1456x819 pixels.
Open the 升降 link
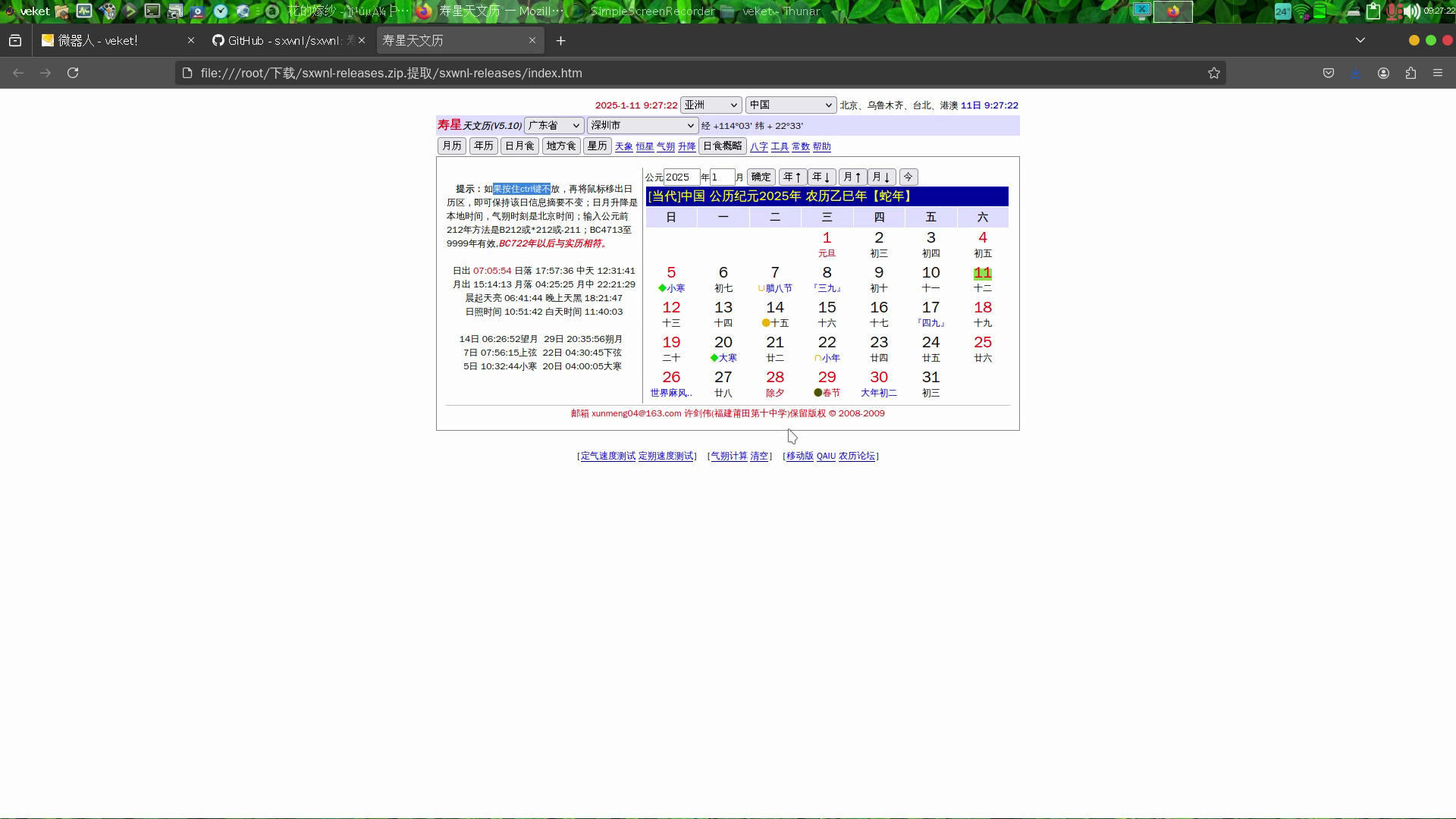(687, 146)
